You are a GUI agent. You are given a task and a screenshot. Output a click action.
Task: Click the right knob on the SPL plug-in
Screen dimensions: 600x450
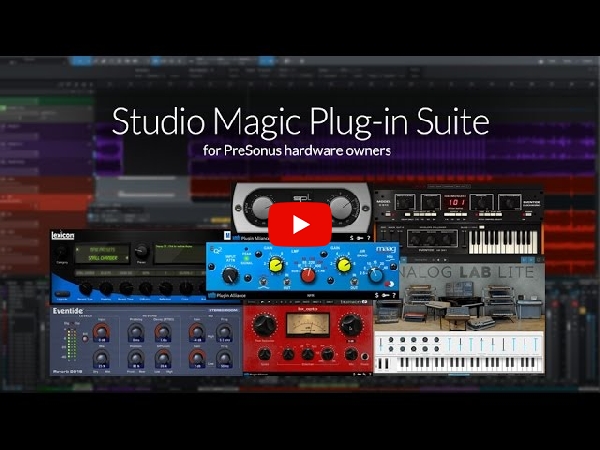(340, 208)
